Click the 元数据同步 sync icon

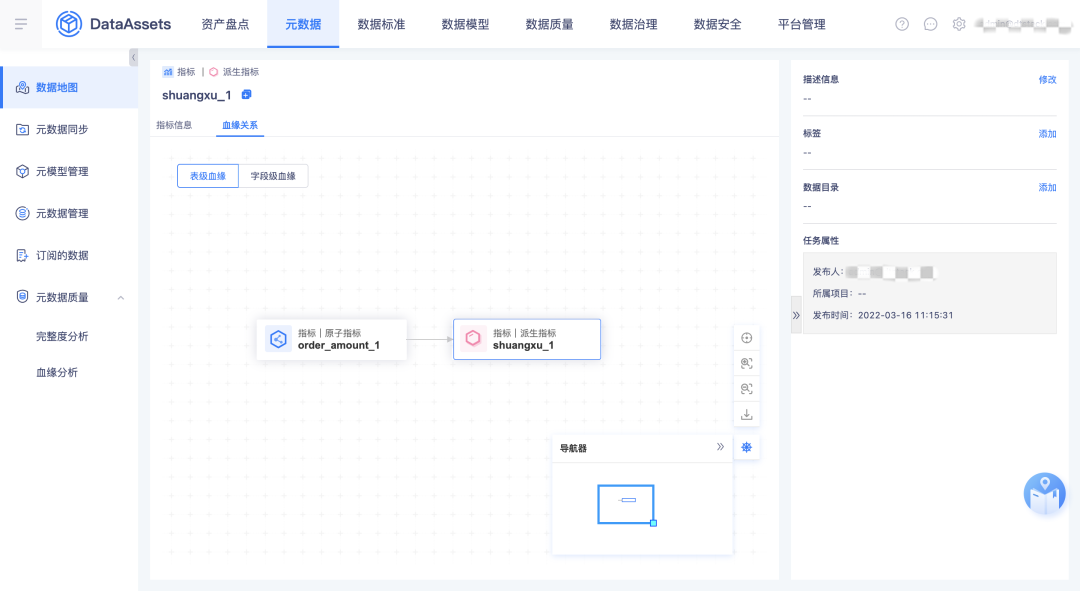(x=22, y=129)
